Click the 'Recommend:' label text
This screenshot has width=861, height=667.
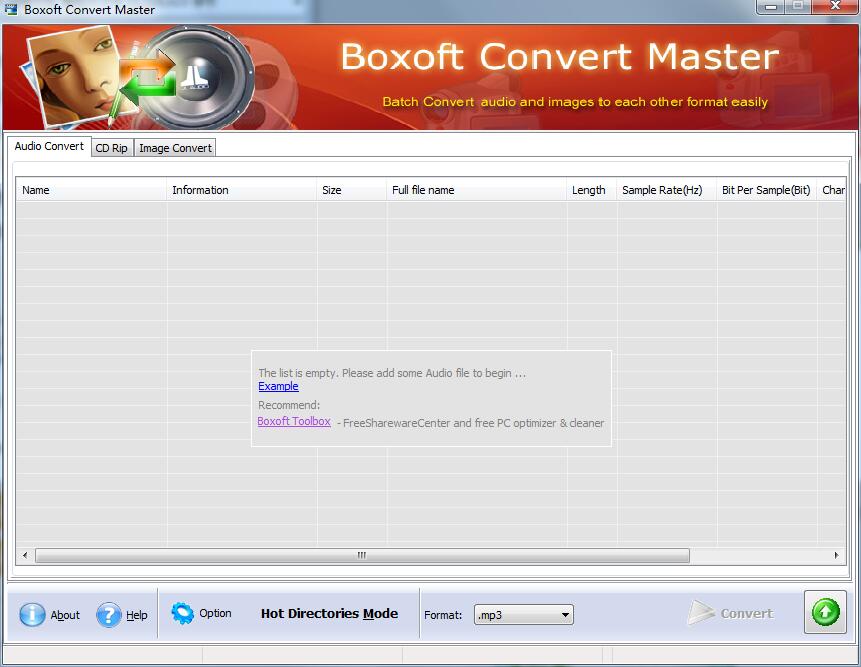(x=289, y=405)
